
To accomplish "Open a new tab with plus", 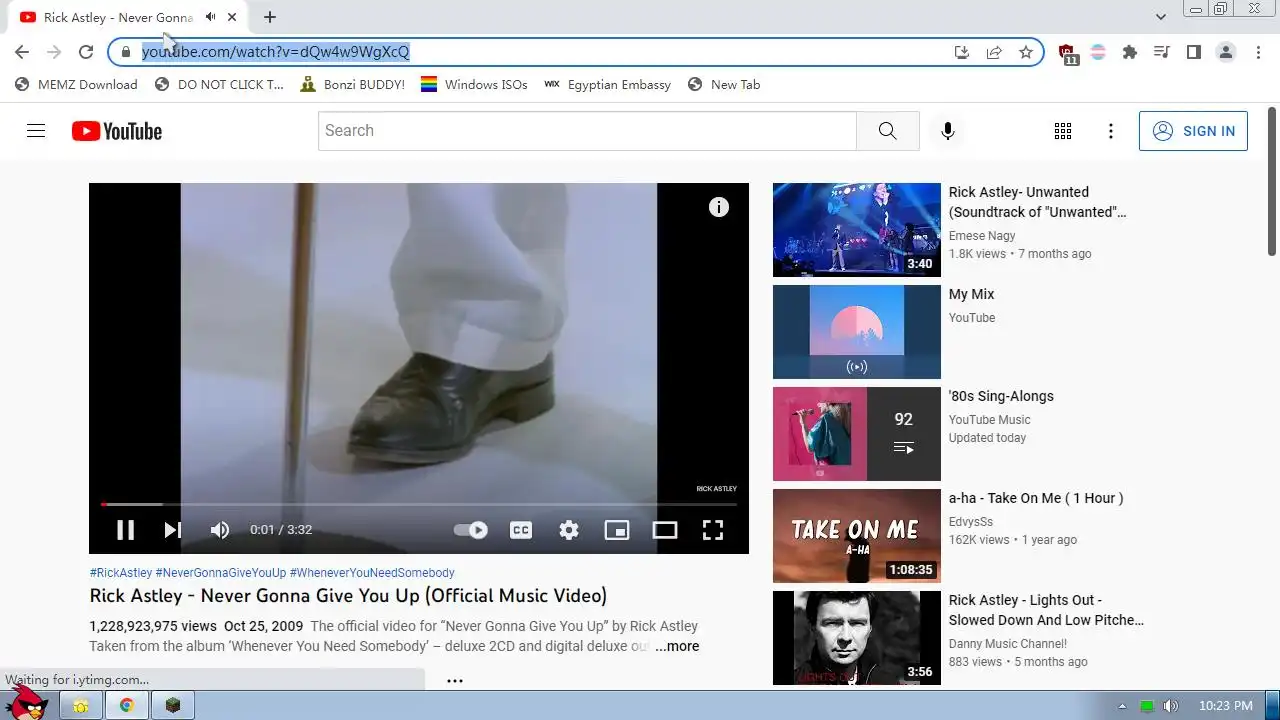I will [270, 17].
